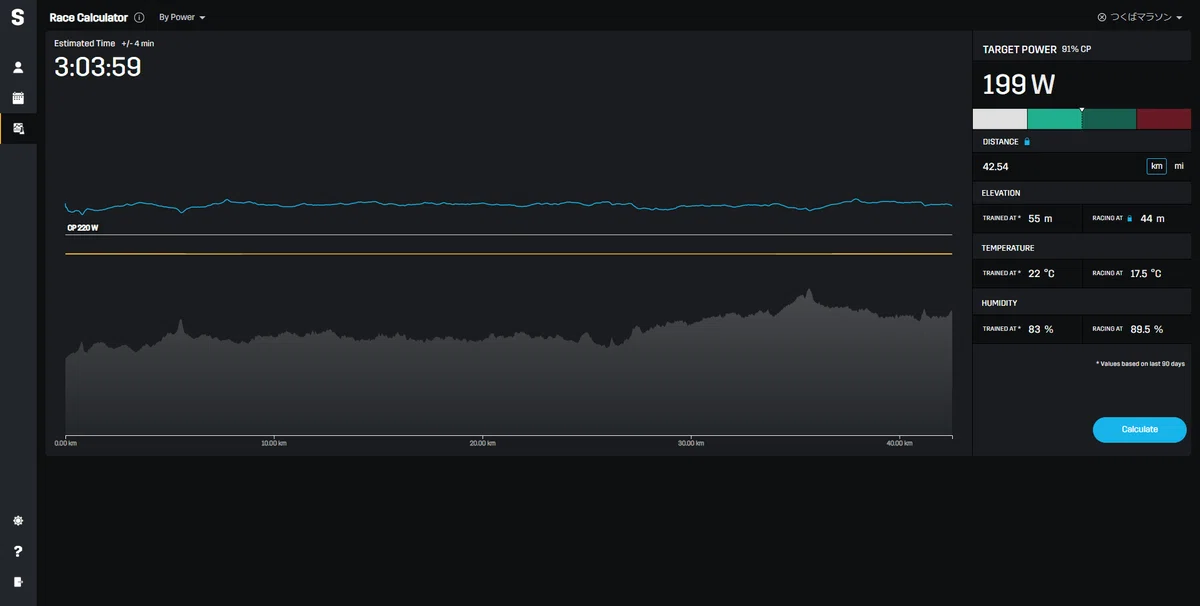Click the 10.00 km axis label
1200x606 pixels.
coord(272,443)
